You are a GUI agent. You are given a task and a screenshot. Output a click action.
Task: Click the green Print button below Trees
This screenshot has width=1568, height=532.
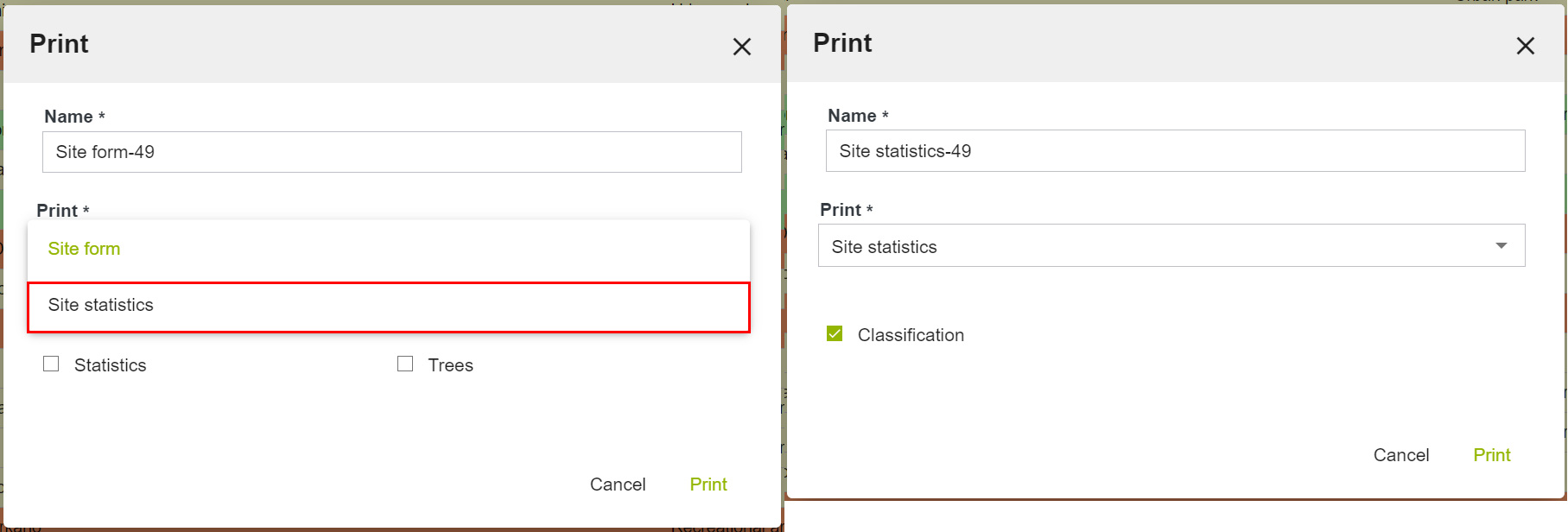[x=708, y=484]
